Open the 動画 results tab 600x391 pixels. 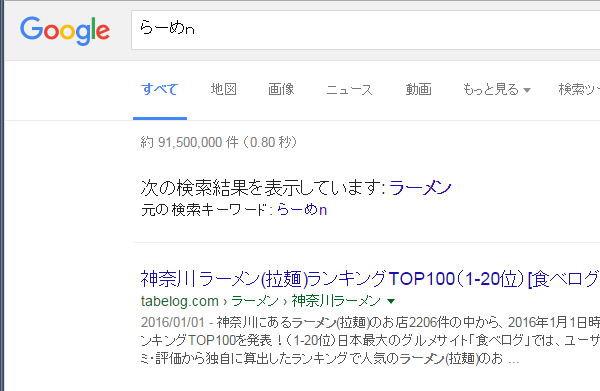(x=419, y=89)
